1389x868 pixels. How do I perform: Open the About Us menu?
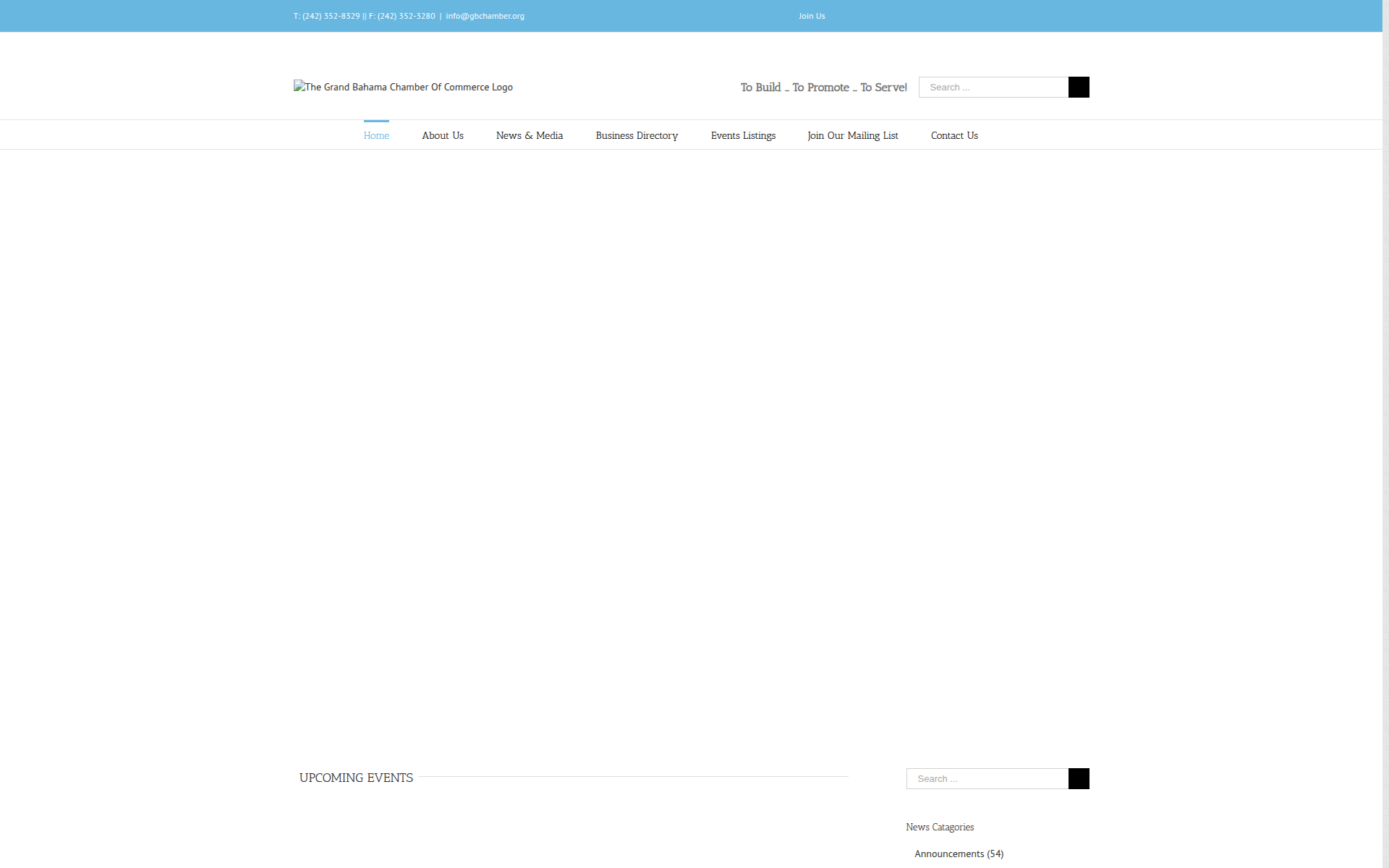[443, 135]
